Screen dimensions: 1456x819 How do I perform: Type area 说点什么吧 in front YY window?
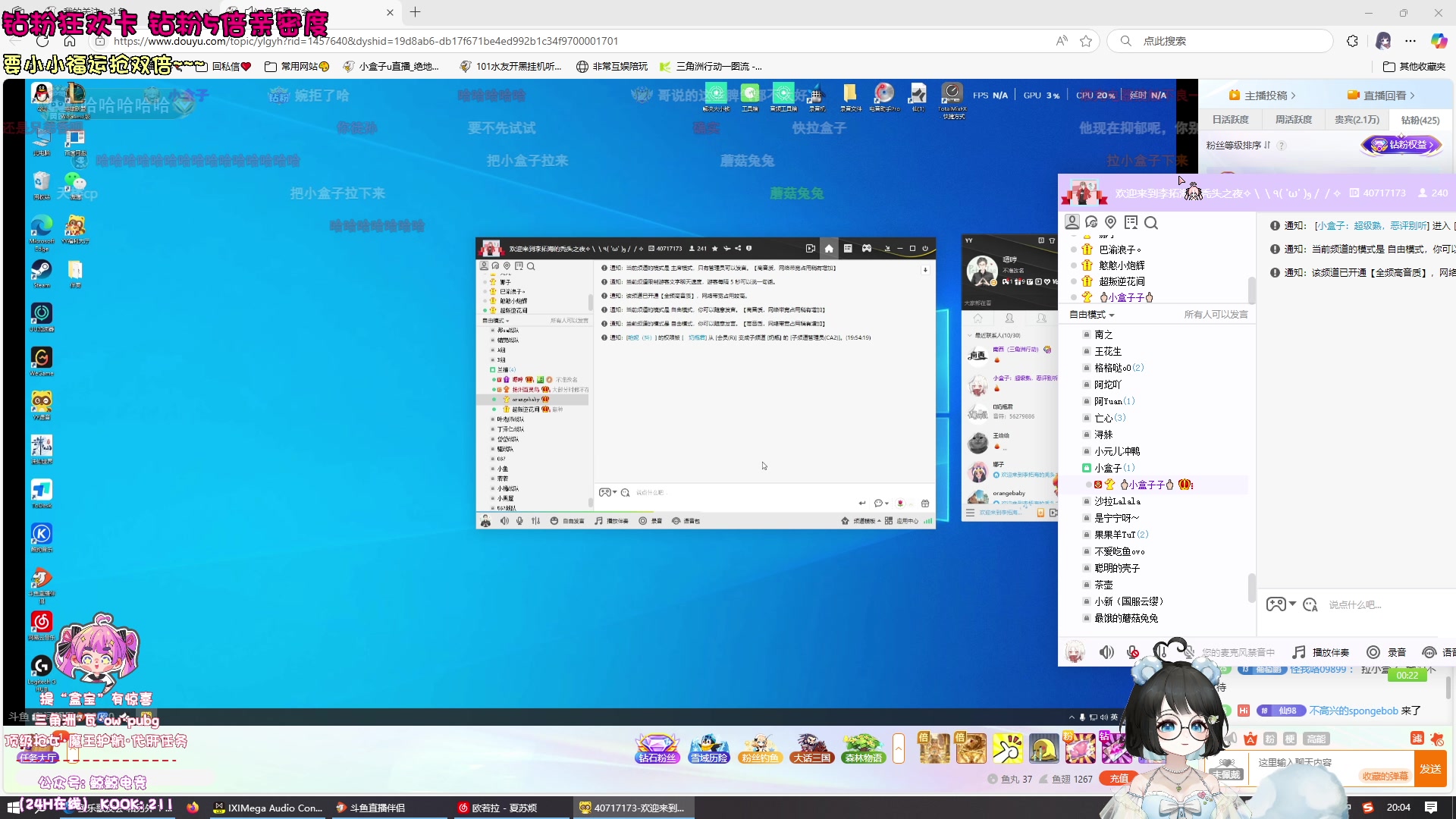1355,605
